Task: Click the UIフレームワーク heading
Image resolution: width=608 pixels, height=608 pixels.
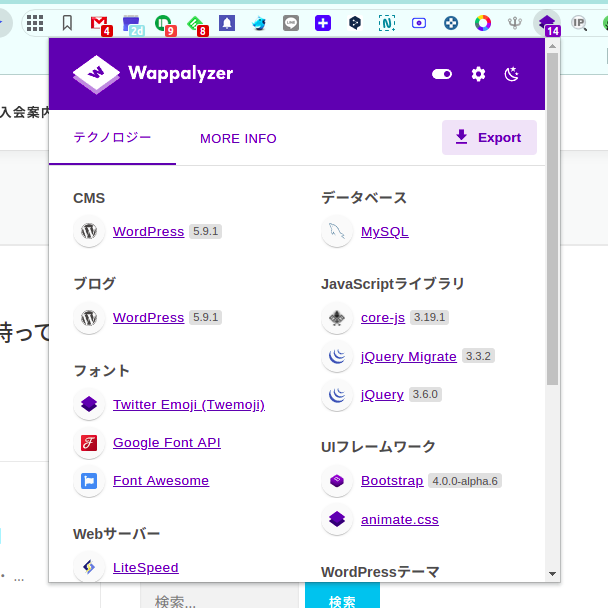Action: pyautogui.click(x=378, y=447)
